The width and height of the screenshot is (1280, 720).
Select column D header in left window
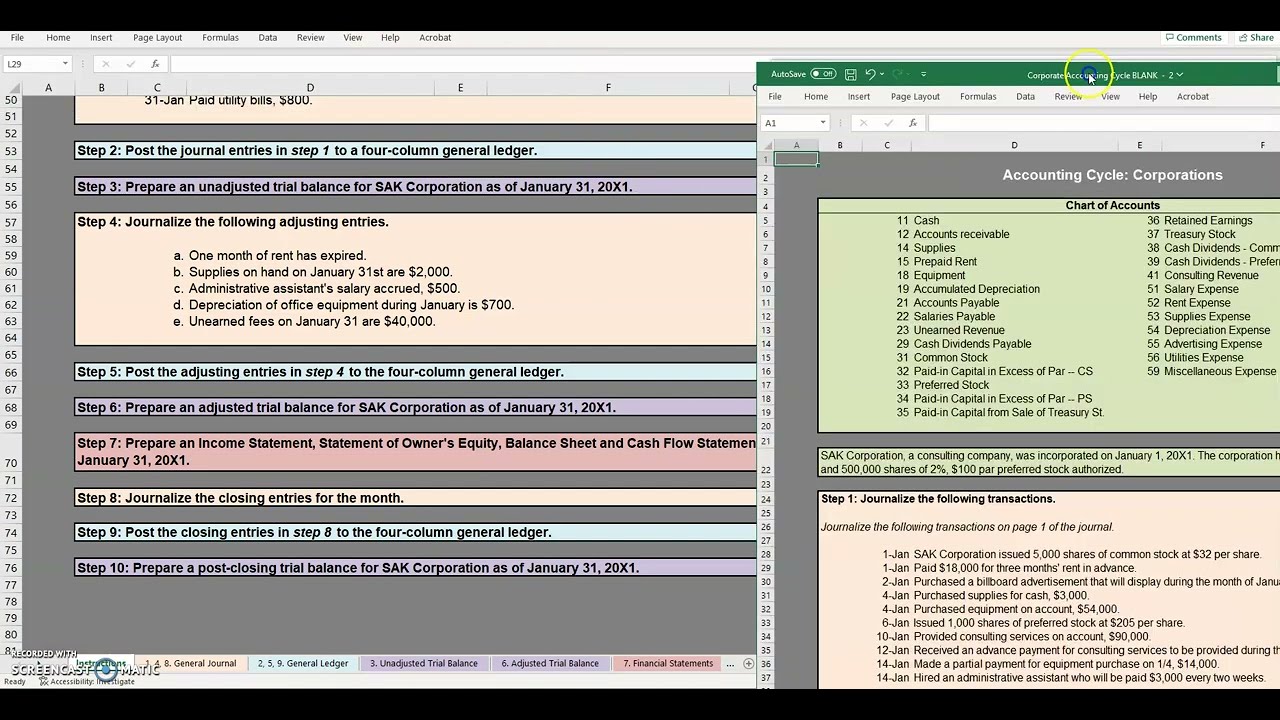click(310, 88)
